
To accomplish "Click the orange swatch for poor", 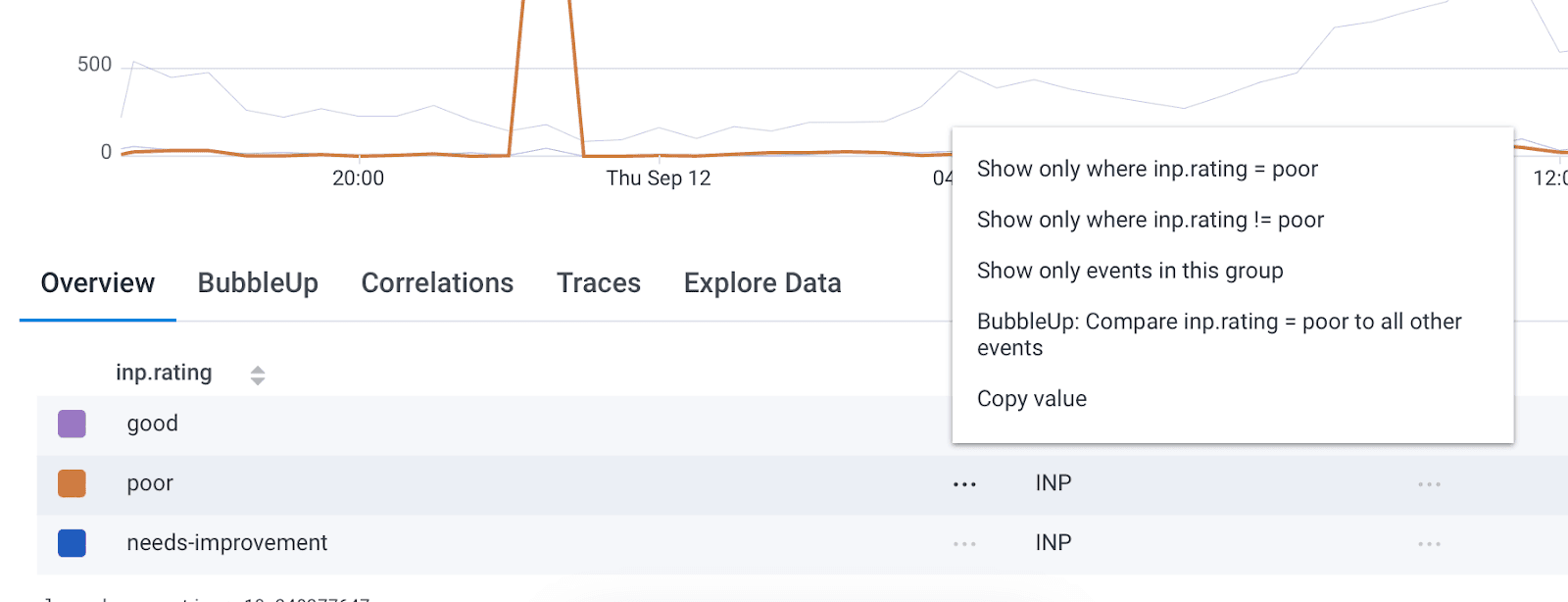I will tap(72, 483).
